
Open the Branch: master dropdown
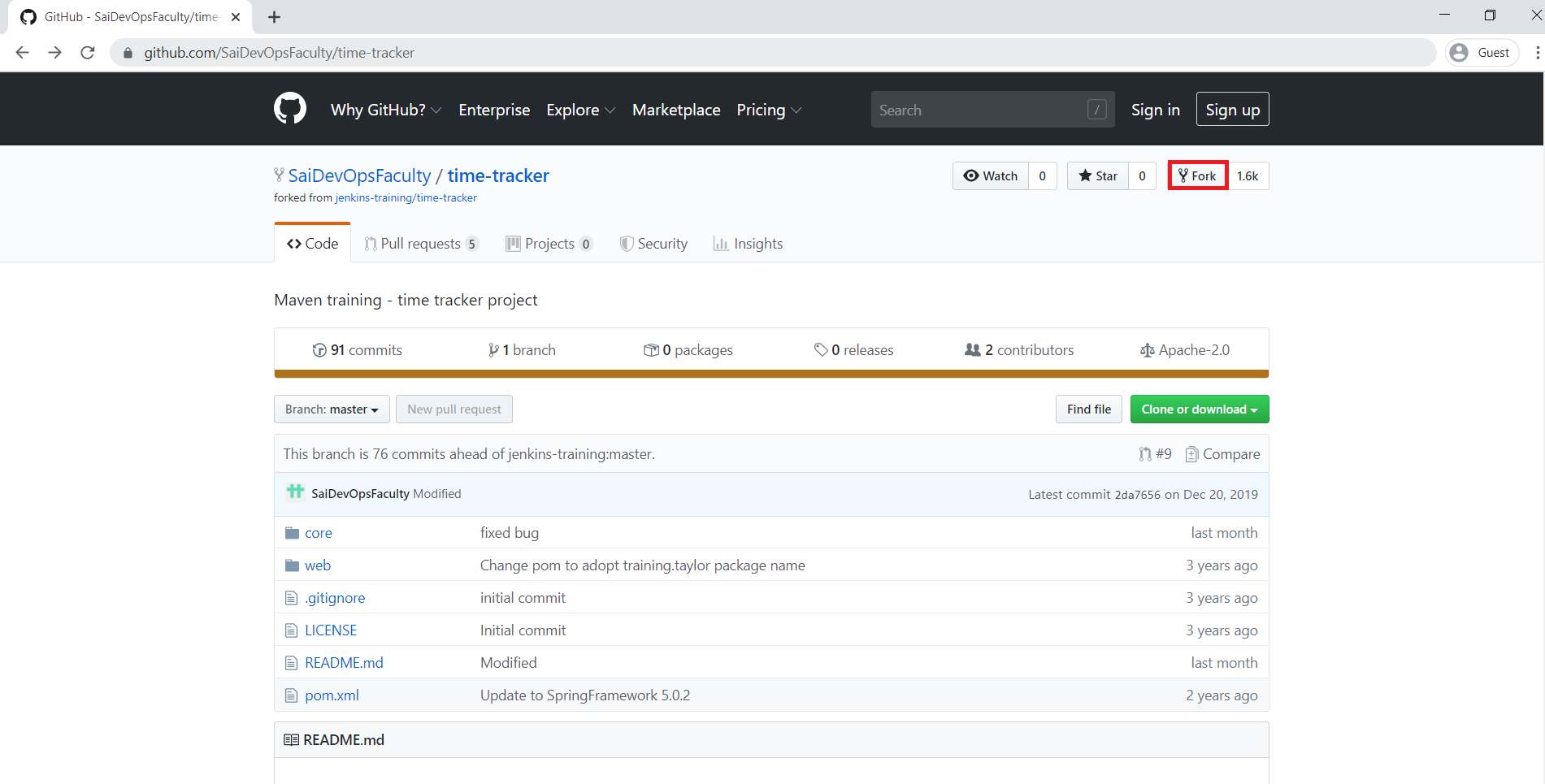pos(332,409)
